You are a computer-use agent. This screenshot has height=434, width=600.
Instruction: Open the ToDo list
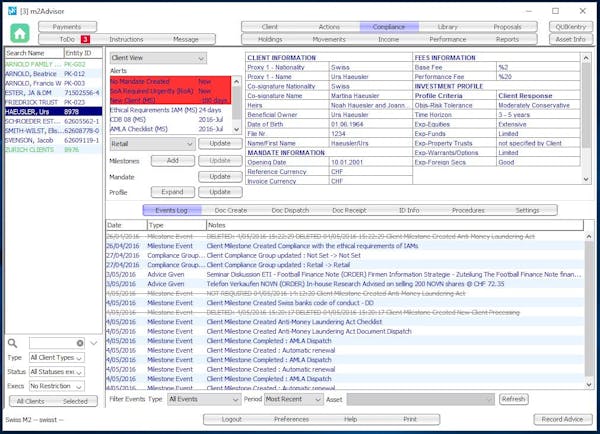pos(67,39)
